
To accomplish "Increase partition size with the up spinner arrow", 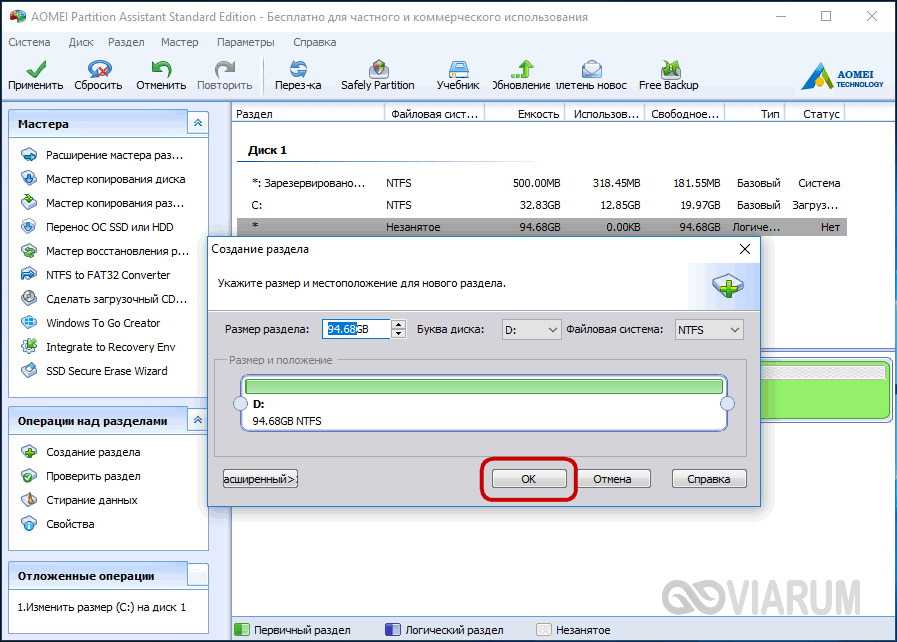I will tap(399, 324).
